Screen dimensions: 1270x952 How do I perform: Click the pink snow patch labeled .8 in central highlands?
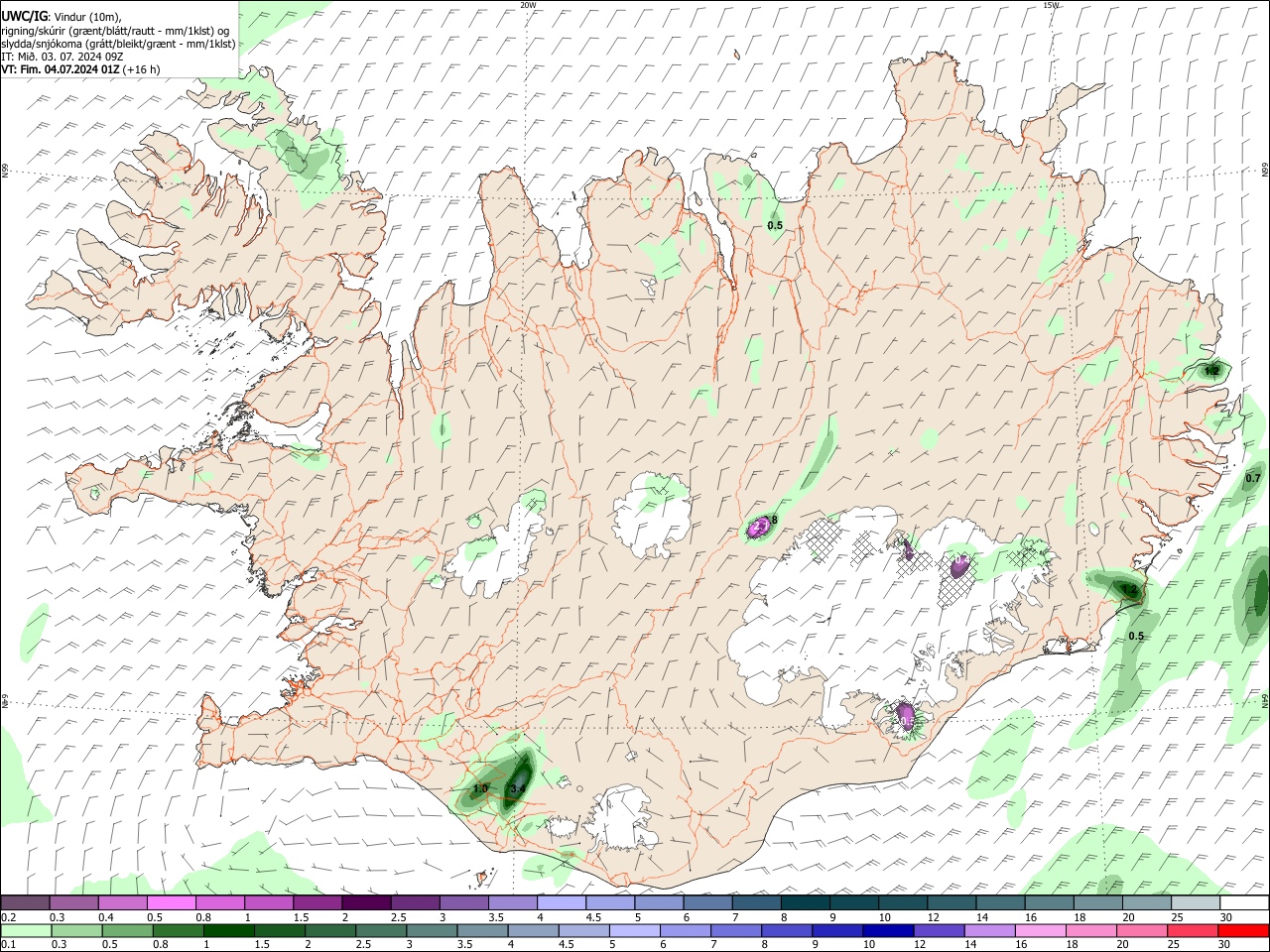coord(761,527)
